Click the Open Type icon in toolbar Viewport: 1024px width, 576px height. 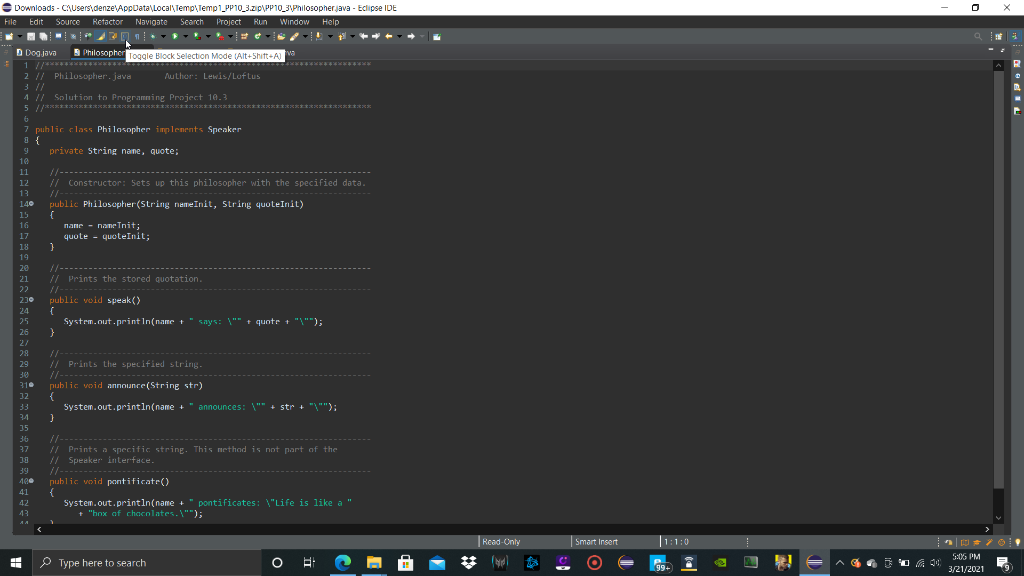(x=281, y=37)
